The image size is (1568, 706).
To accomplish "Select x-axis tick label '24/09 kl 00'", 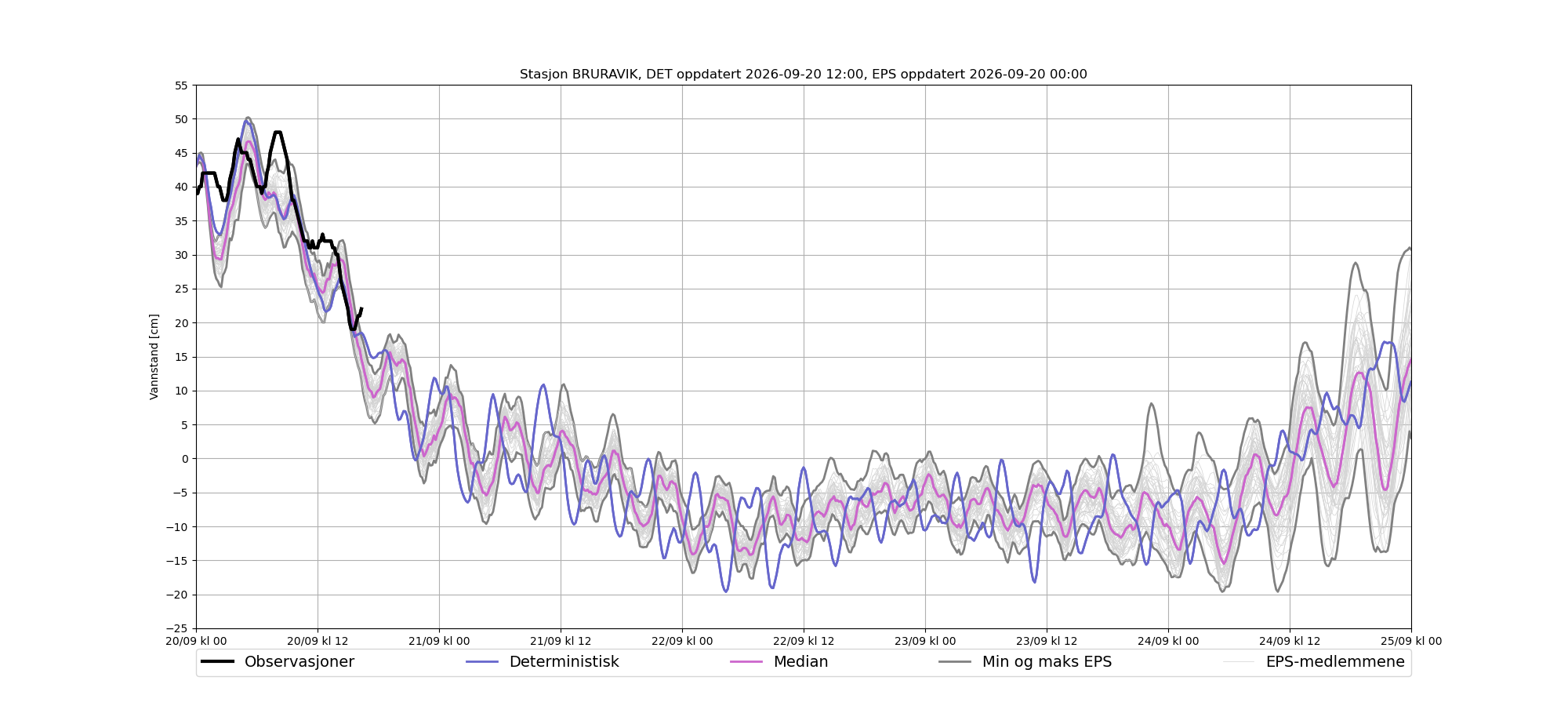I will click(1168, 641).
